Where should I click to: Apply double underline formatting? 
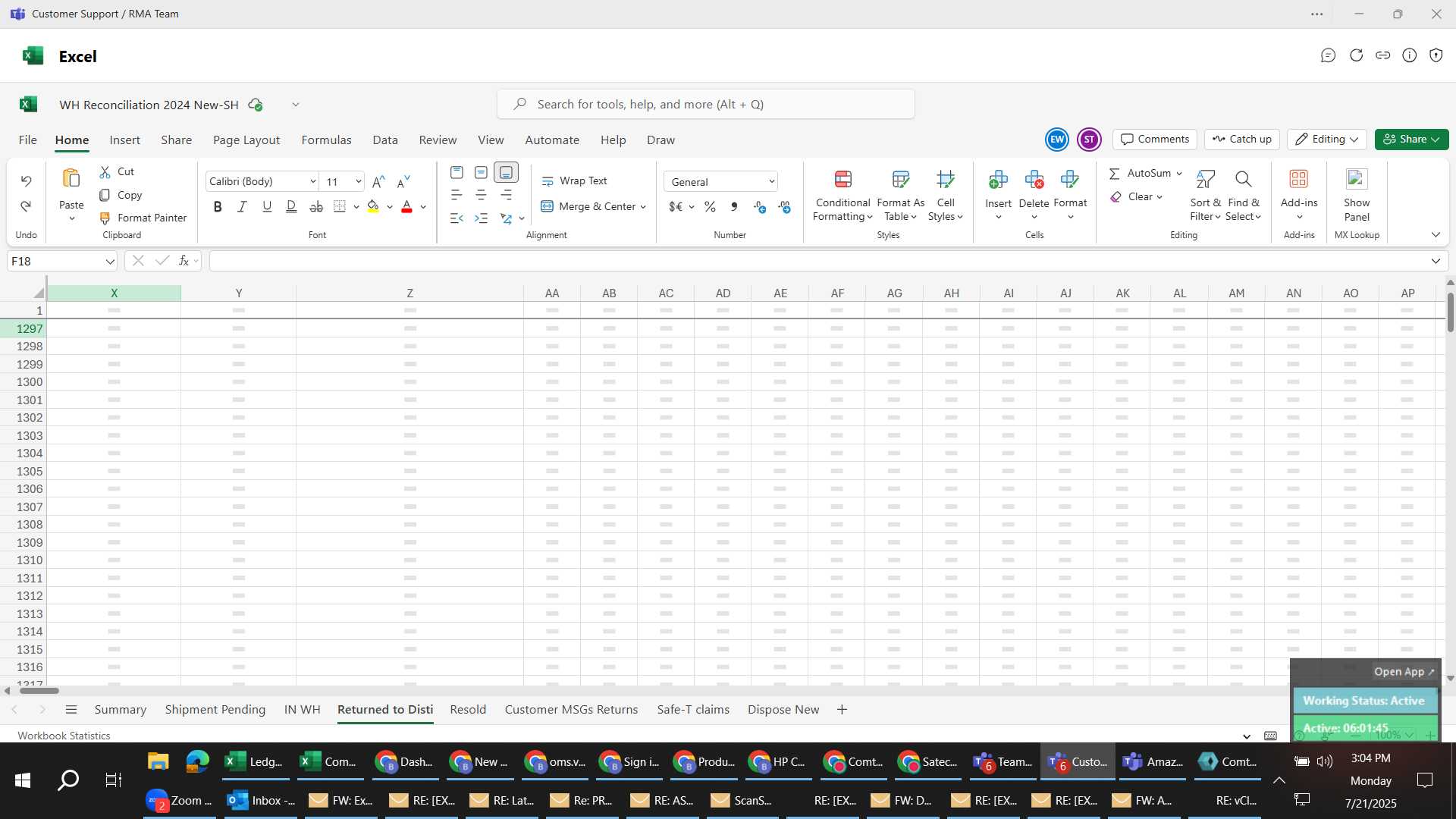point(291,206)
